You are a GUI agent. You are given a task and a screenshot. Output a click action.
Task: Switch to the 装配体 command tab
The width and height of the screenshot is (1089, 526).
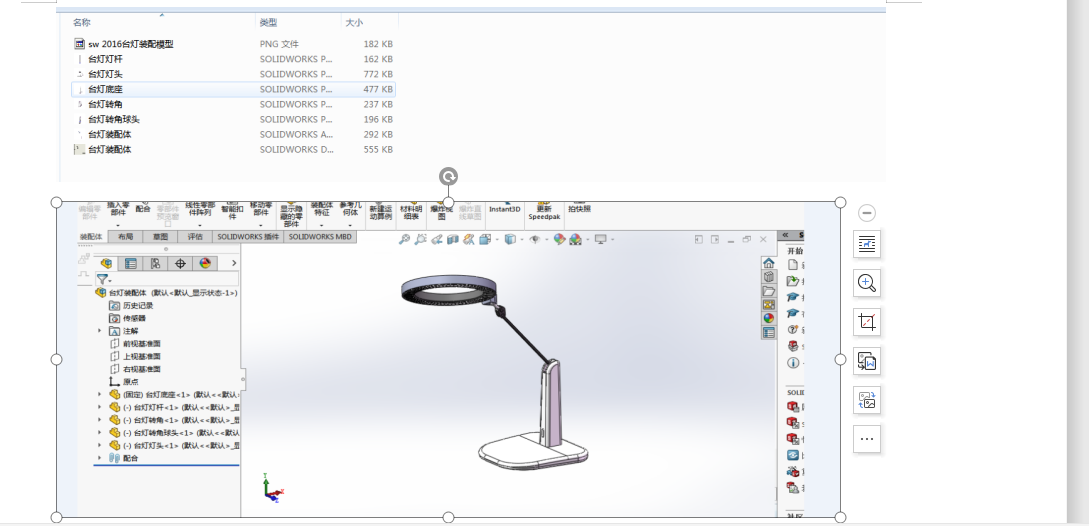pos(91,237)
